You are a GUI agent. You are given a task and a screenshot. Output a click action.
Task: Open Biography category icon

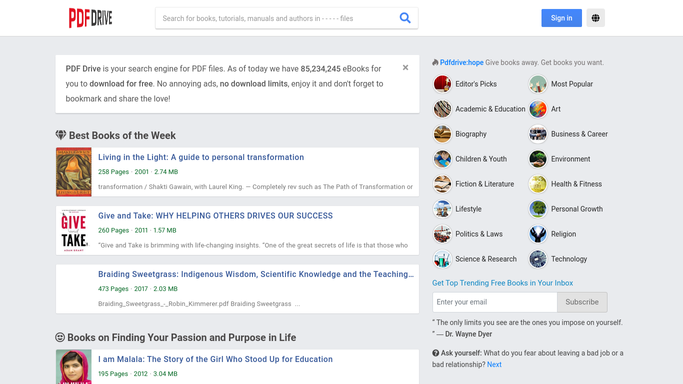click(x=442, y=134)
